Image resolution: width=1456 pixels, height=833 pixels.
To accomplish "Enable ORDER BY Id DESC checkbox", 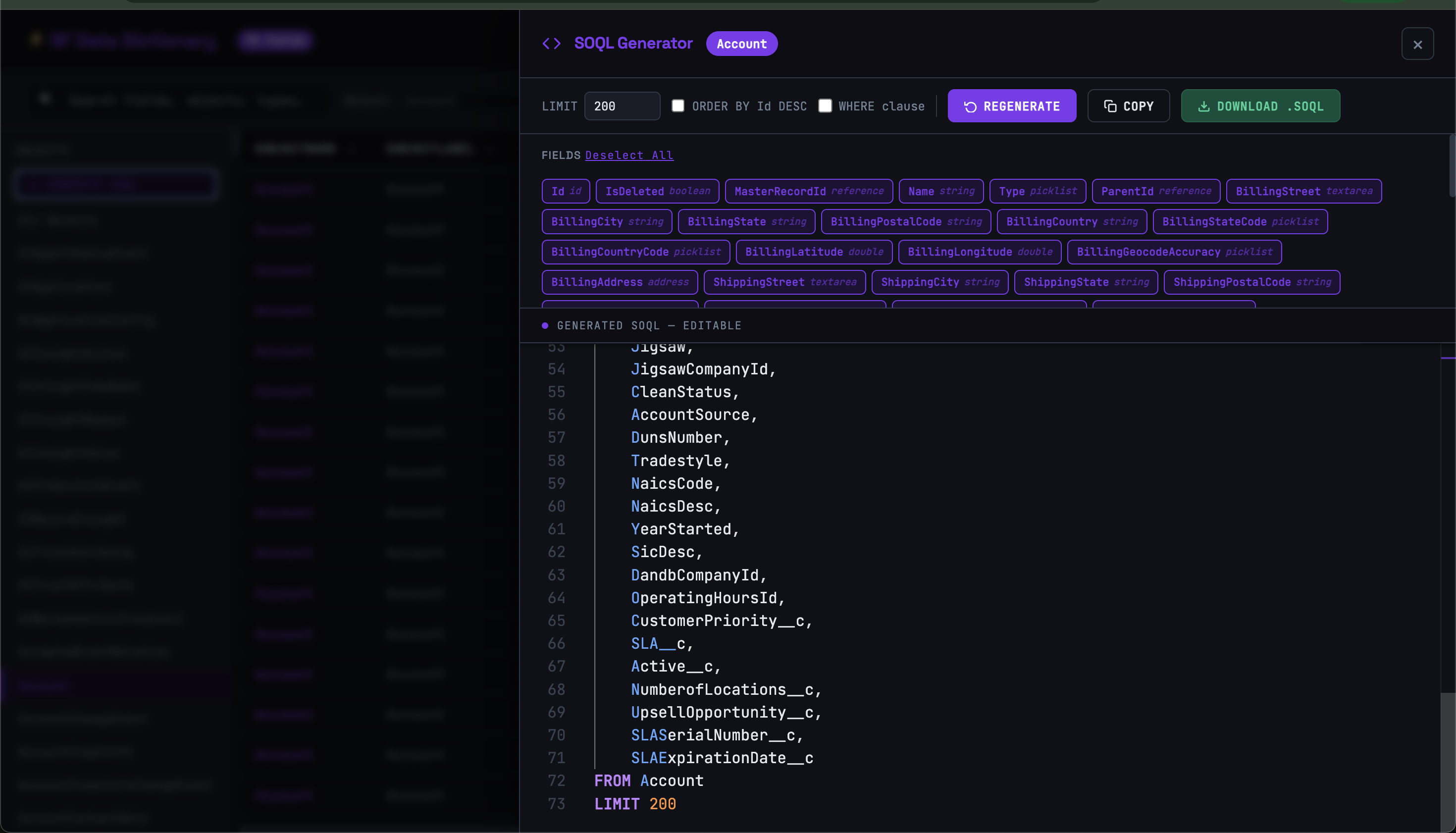I will 677,106.
